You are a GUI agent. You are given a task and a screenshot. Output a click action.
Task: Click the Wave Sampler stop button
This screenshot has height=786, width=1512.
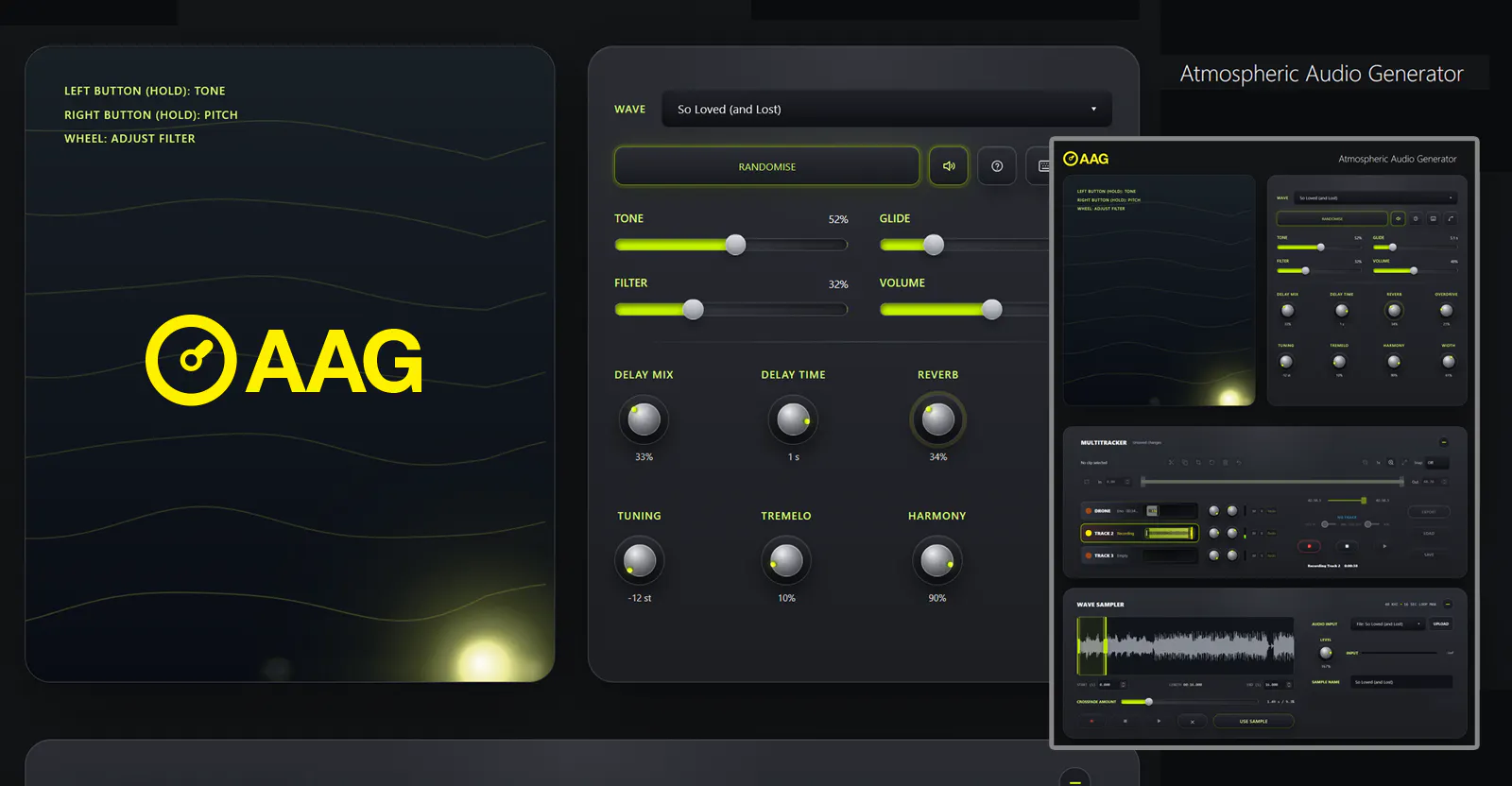pos(1125,721)
